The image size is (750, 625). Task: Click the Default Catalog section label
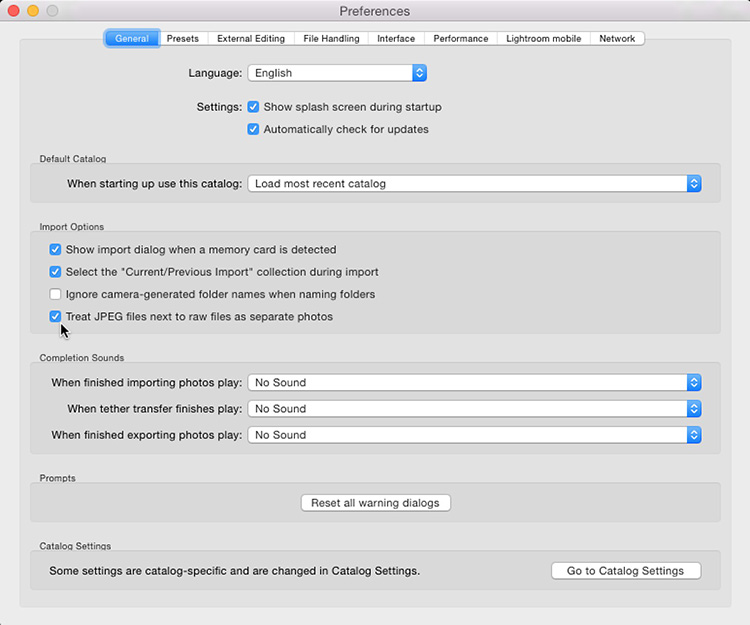[x=73, y=159]
